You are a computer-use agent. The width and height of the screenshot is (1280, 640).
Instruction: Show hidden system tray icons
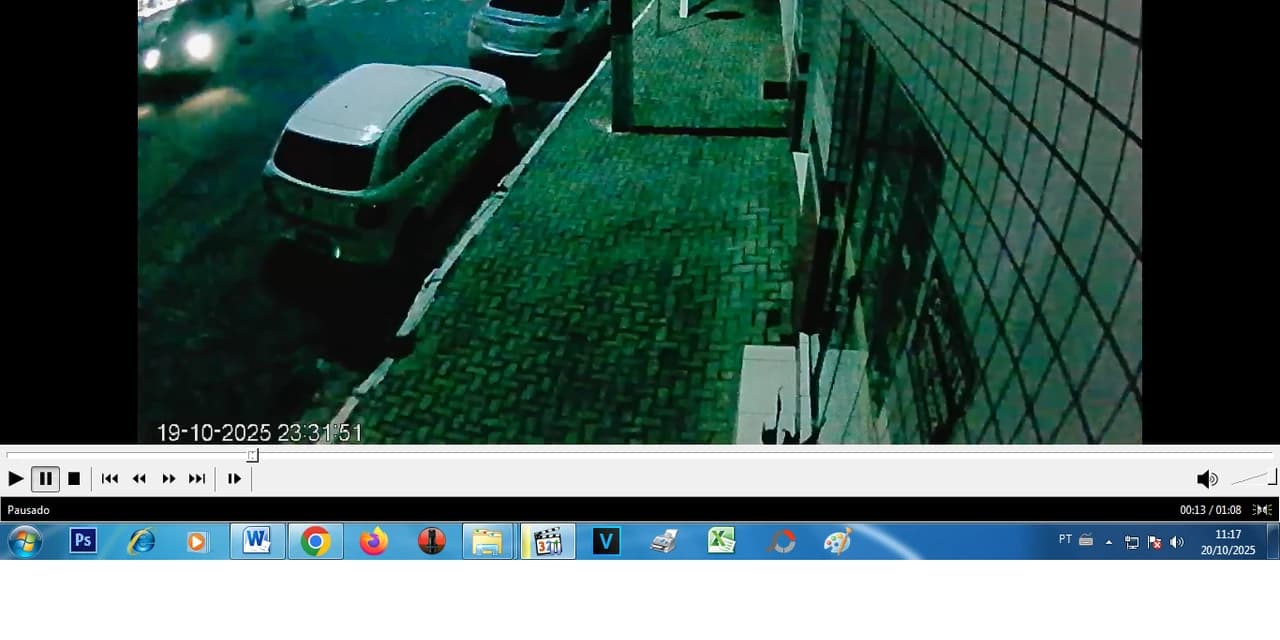pyautogui.click(x=1108, y=542)
